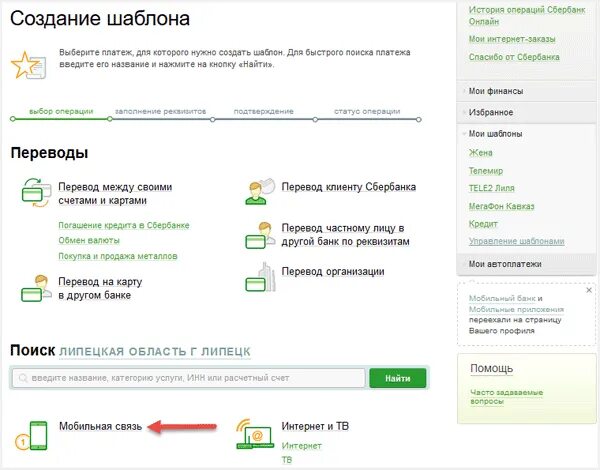Click the icon for 'Перевод частному лицу в другой банк'
The image size is (600, 470).
click(260, 235)
